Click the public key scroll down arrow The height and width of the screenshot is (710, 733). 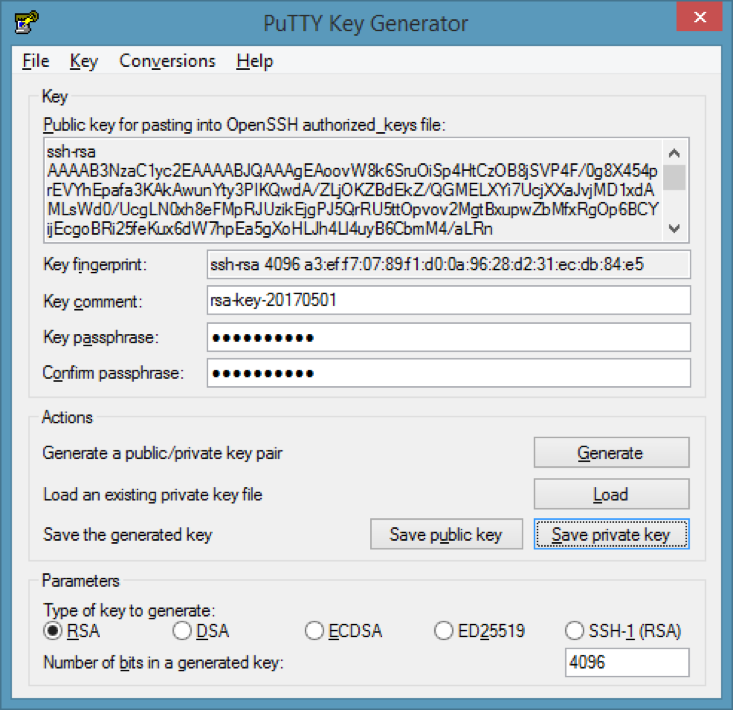pos(674,229)
